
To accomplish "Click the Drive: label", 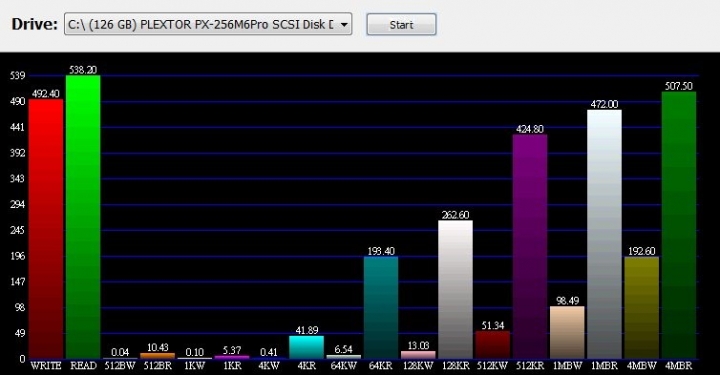I will 35,24.
